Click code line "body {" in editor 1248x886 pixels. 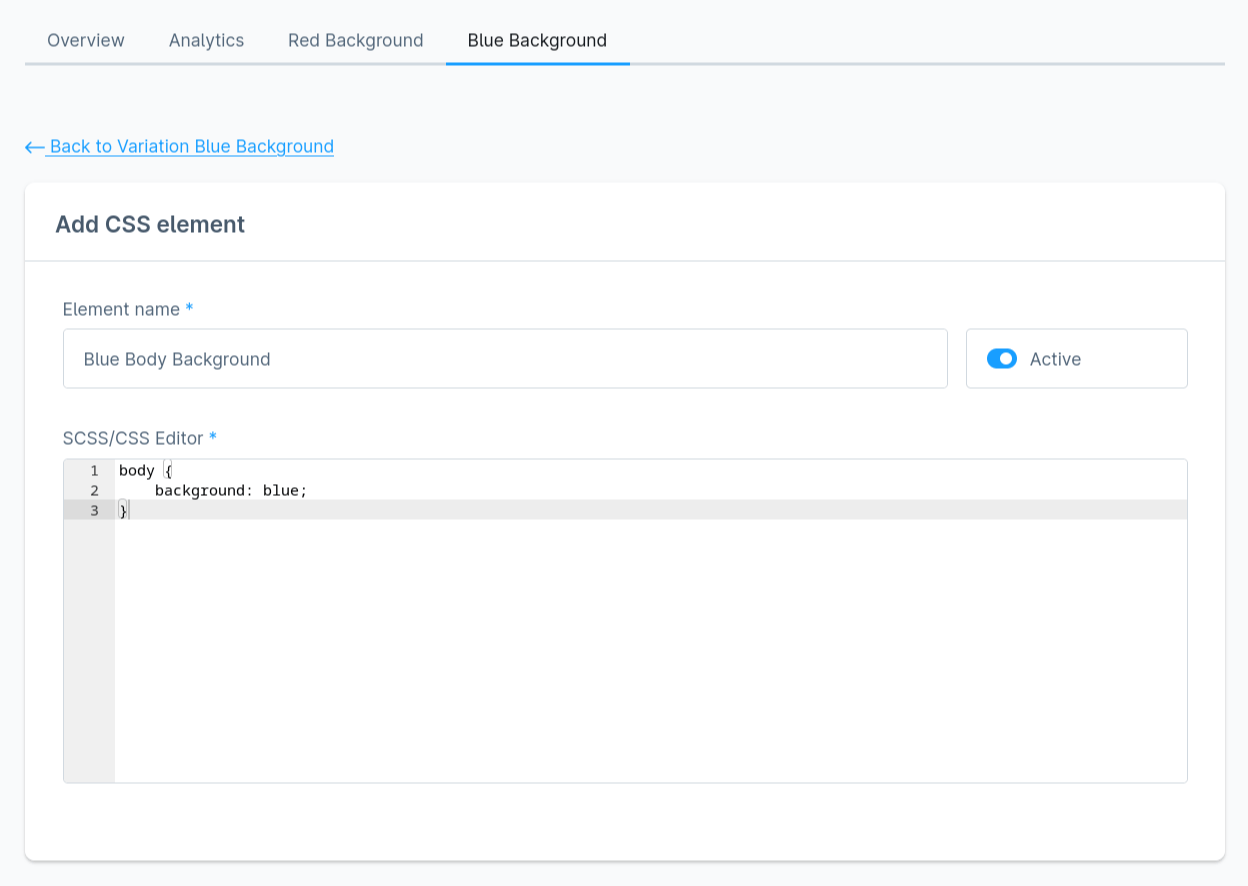146,470
